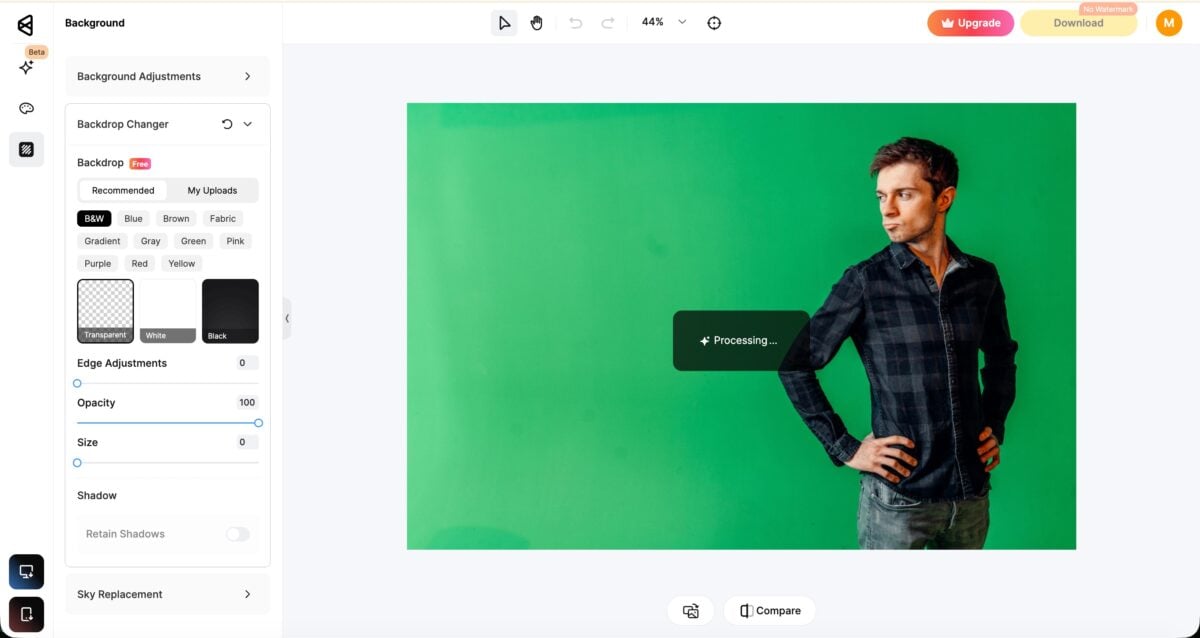1200x638 pixels.
Task: Select the cursor/move tool in the toolbar
Action: (x=505, y=22)
